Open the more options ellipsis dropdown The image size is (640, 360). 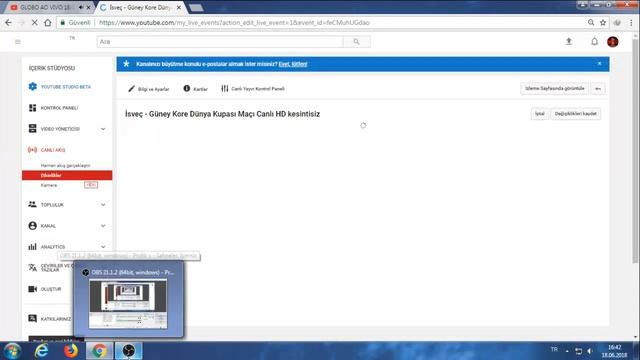tap(598, 89)
